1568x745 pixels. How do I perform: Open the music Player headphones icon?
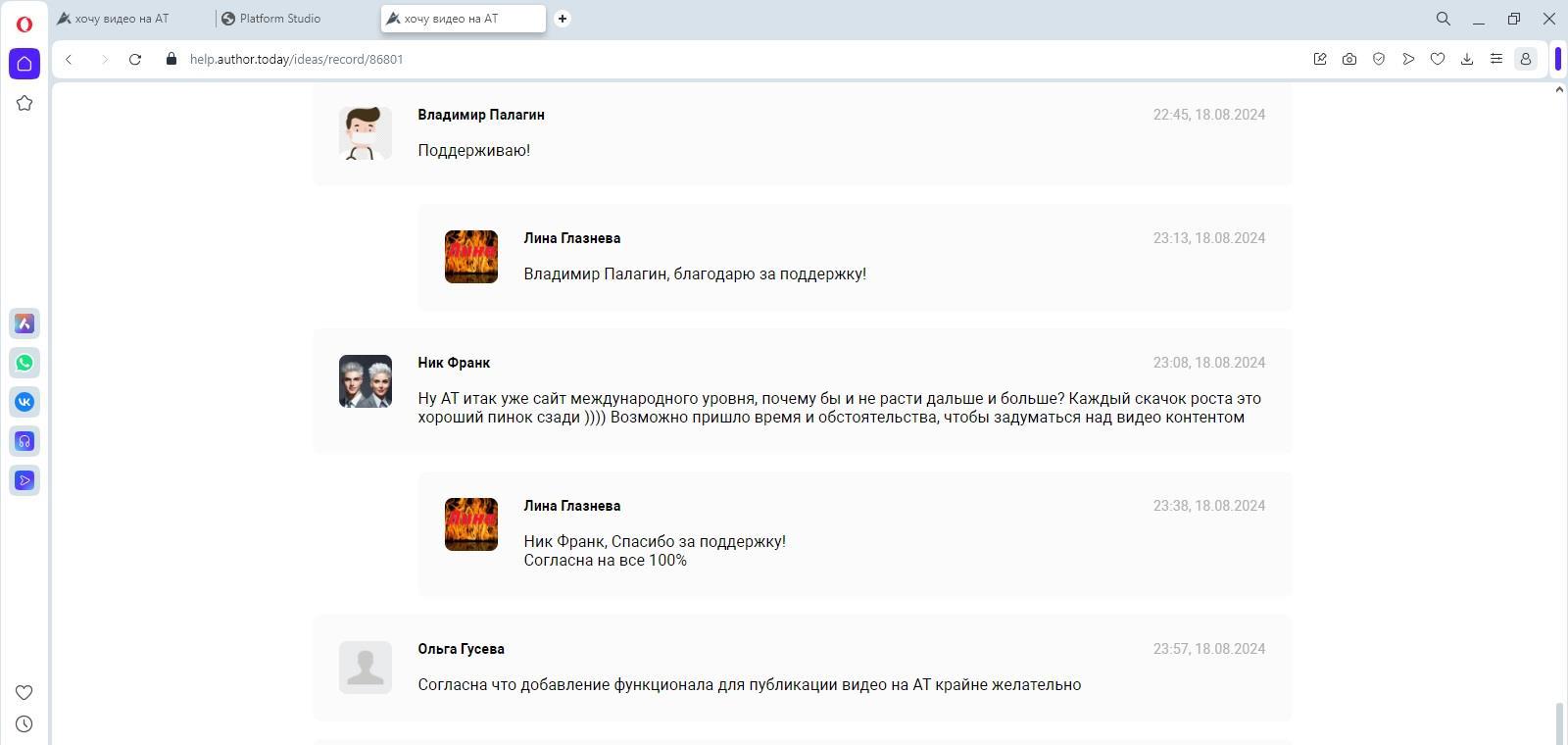(24, 441)
